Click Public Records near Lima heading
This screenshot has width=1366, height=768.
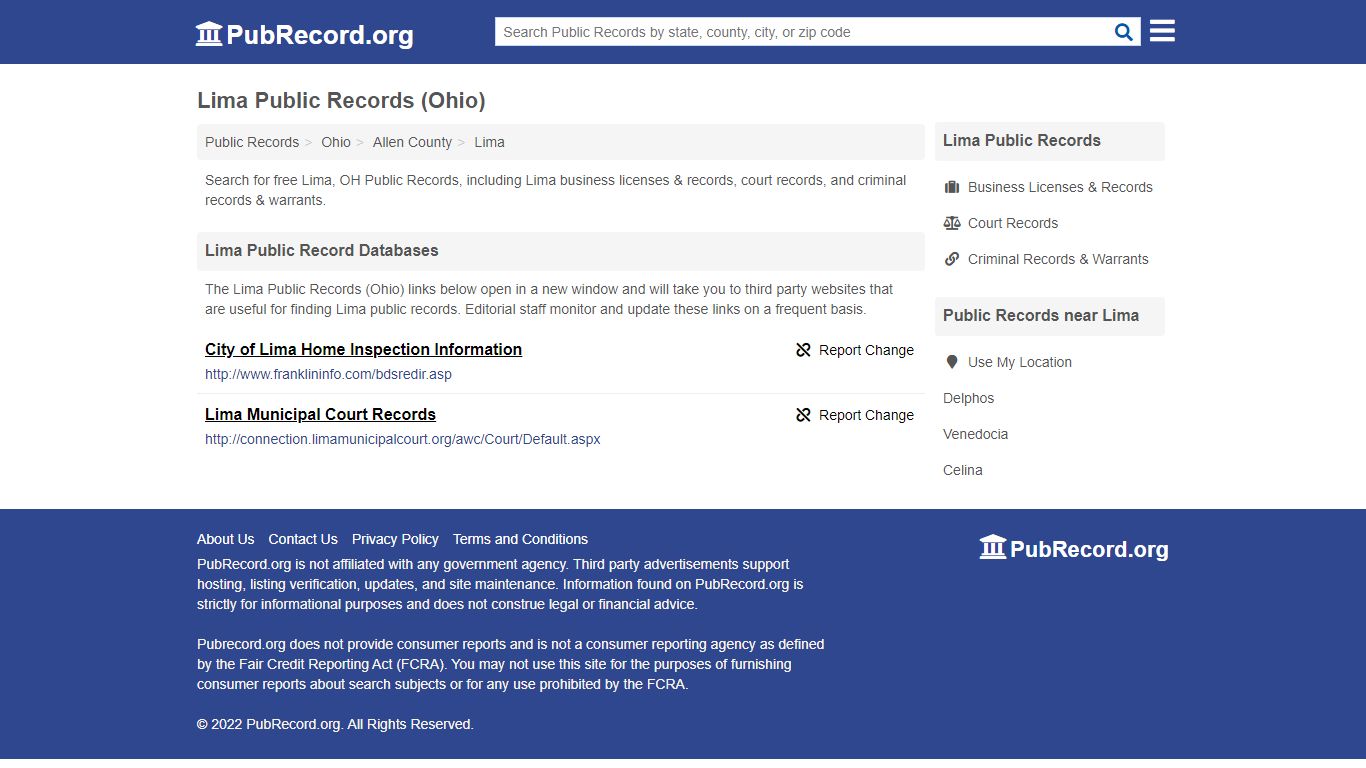1041,315
